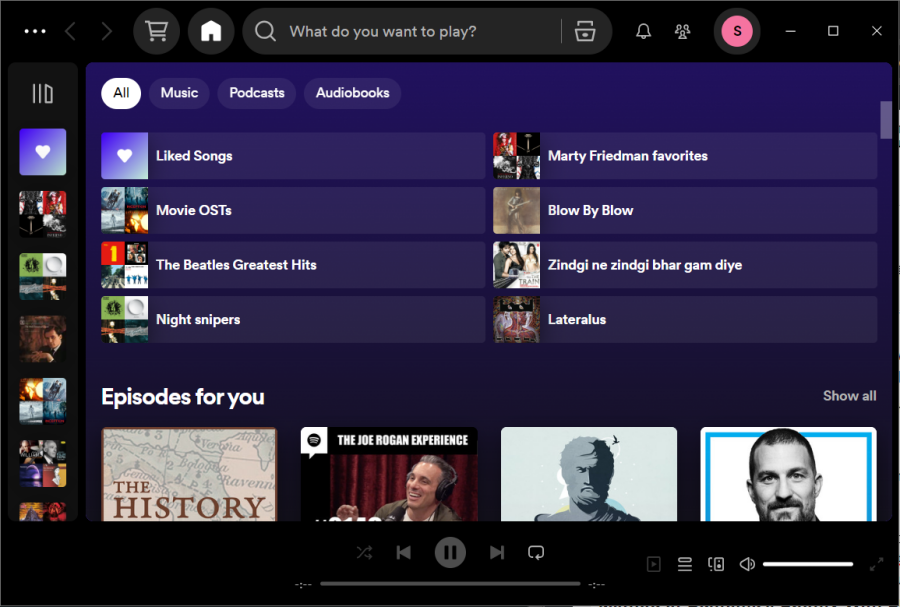Viewport: 900px width, 607px height.
Task: Open the user profile menu
Action: click(737, 31)
